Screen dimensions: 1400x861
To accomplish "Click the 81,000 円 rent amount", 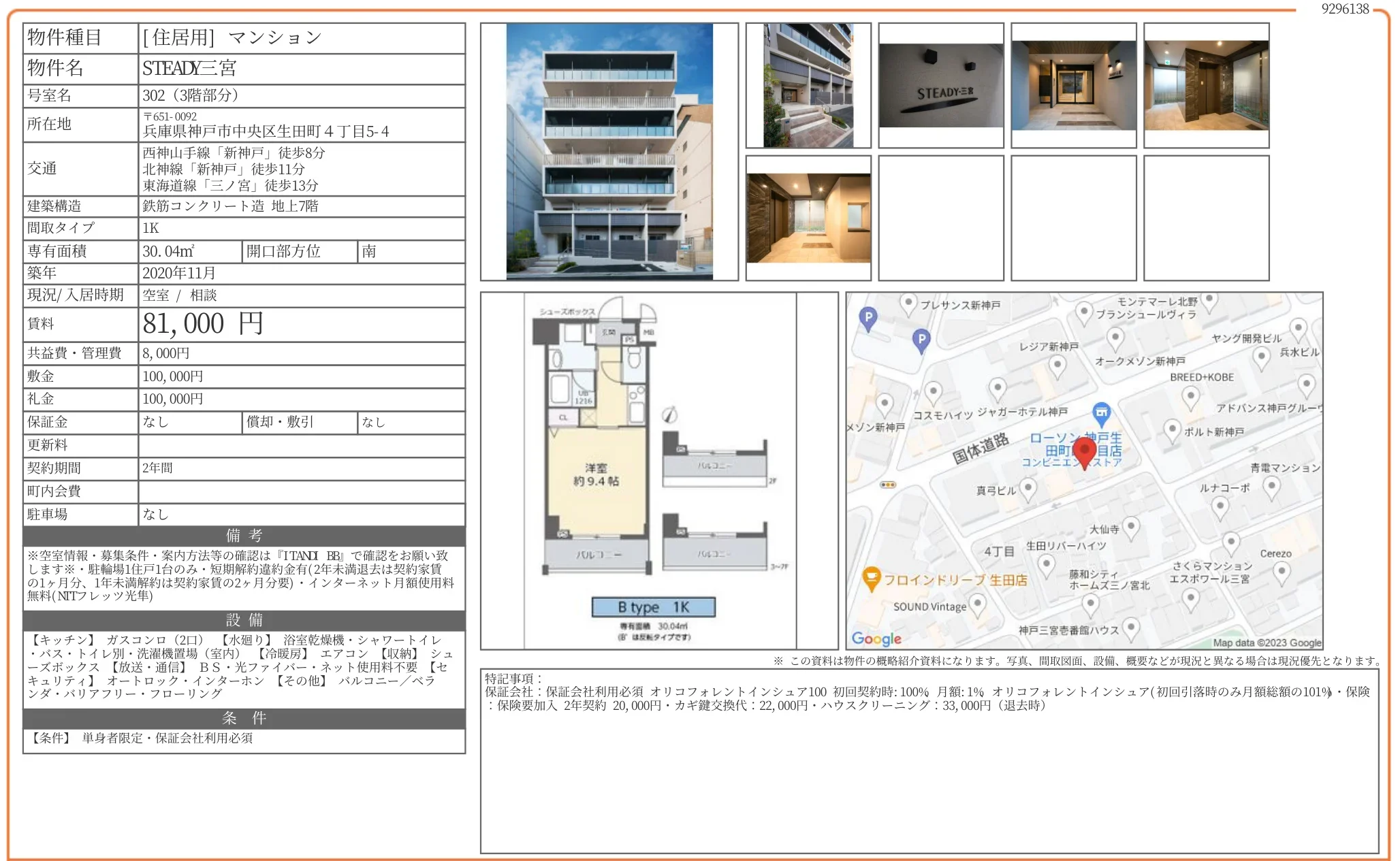I will (202, 324).
